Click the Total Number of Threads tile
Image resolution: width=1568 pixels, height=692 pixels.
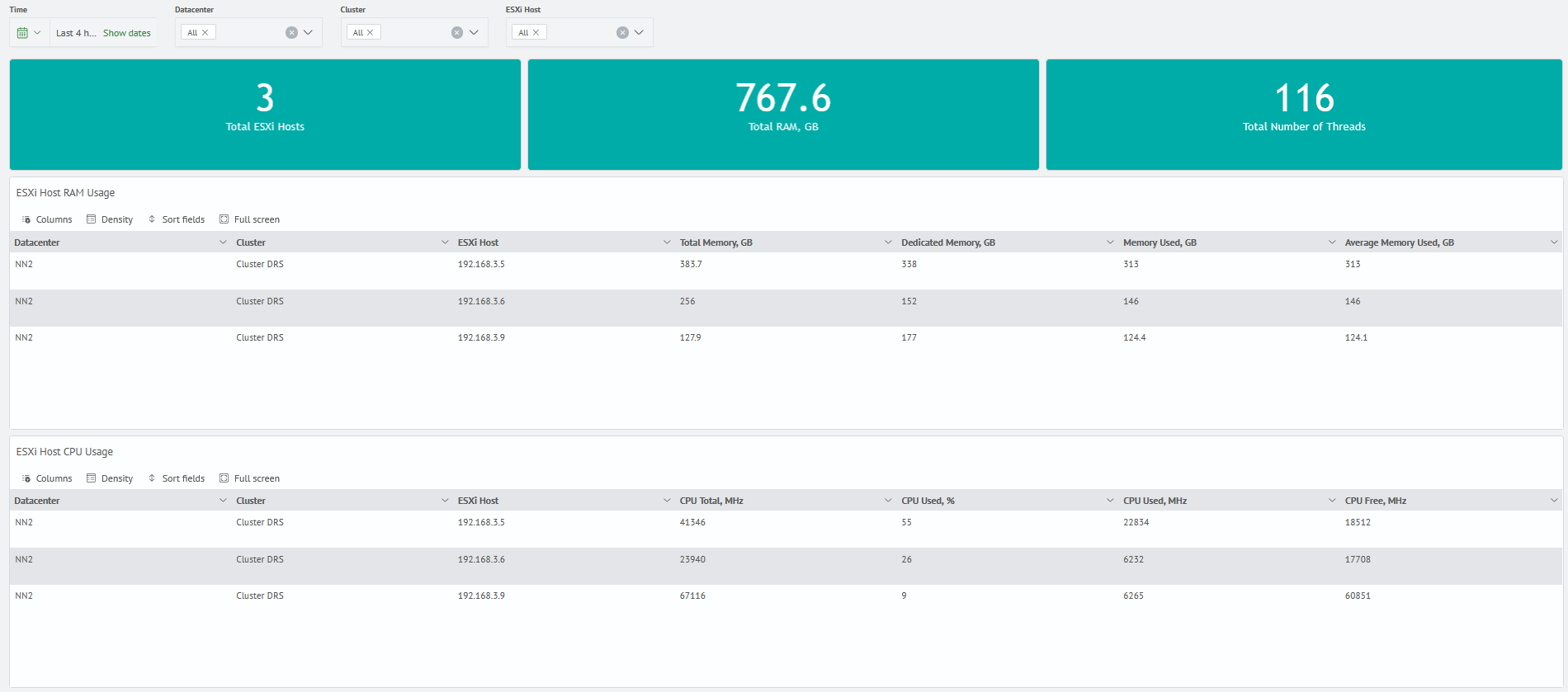[1304, 115]
